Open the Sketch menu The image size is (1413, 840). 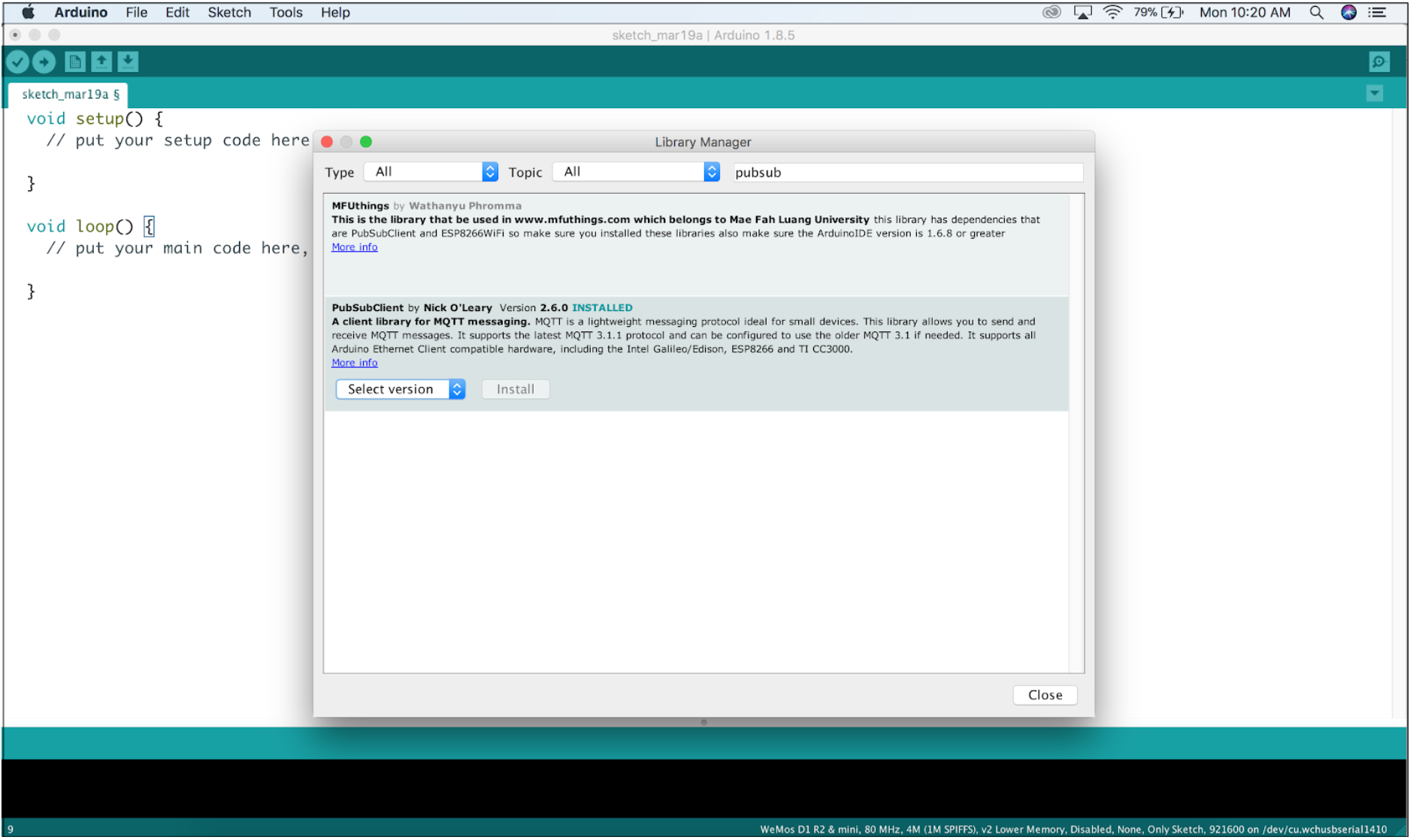tap(229, 12)
